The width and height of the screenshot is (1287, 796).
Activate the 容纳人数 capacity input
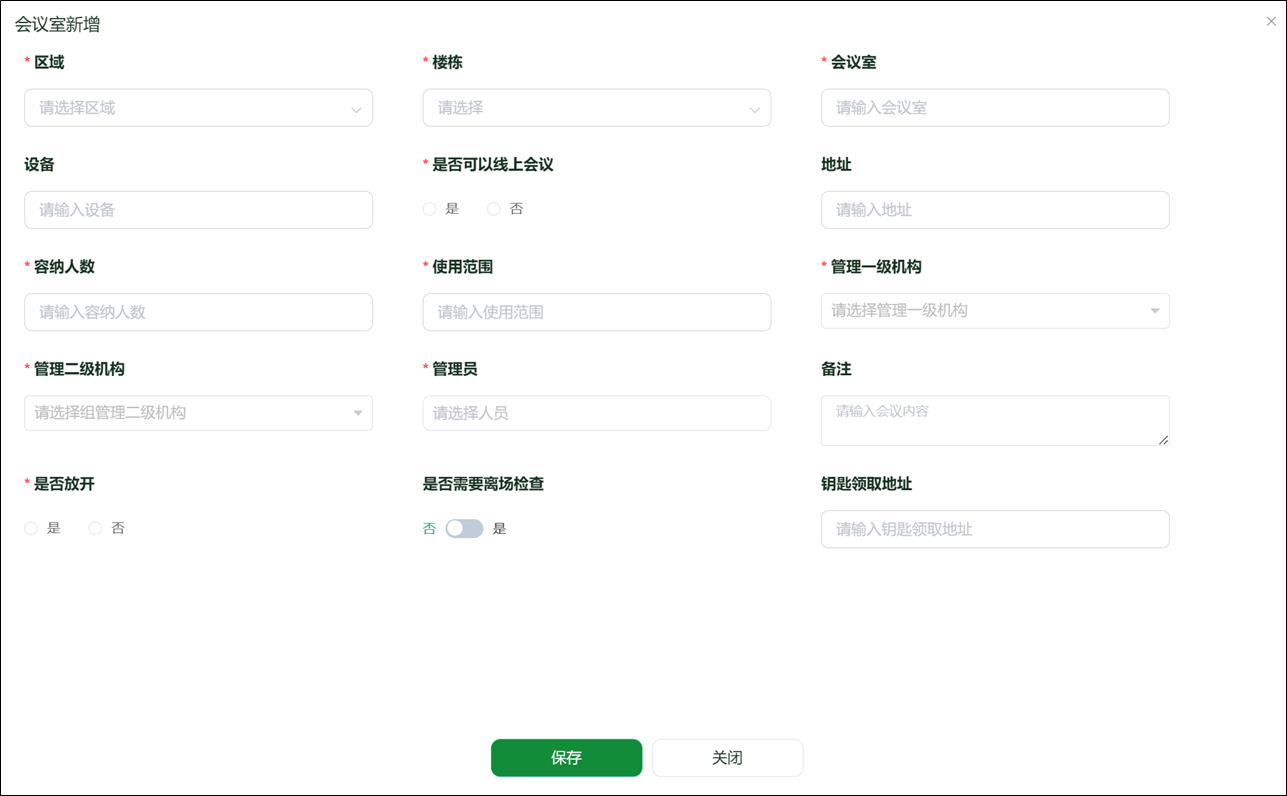tap(198, 311)
